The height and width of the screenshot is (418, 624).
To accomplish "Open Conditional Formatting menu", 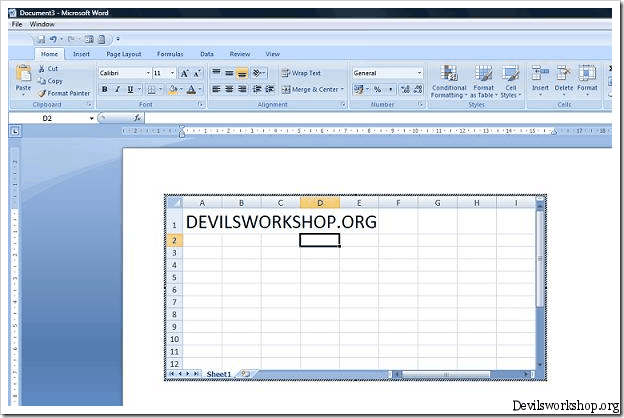I will point(449,82).
